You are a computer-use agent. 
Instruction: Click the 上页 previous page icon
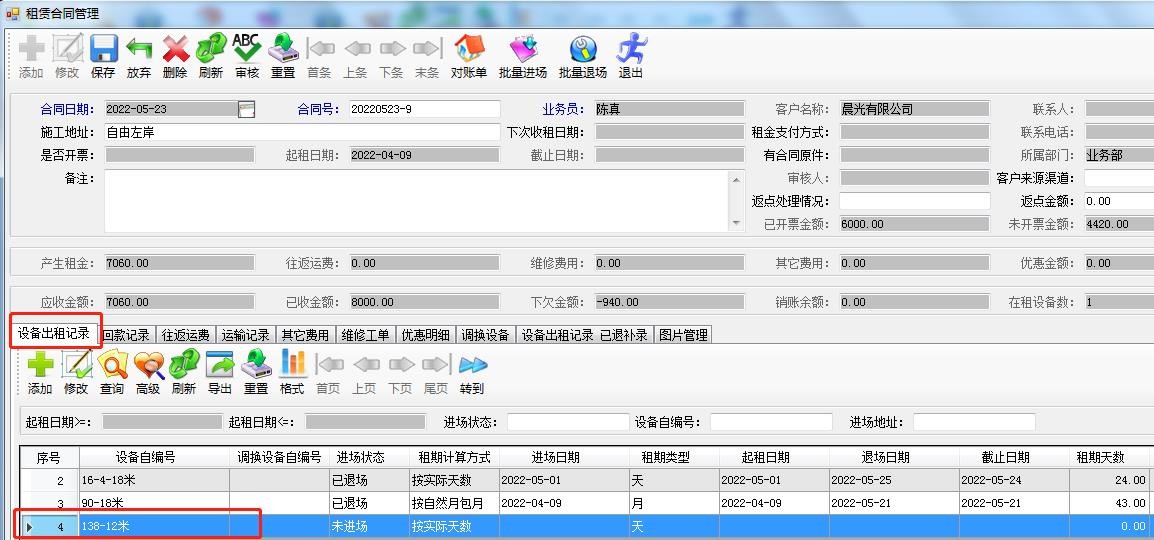pos(365,364)
